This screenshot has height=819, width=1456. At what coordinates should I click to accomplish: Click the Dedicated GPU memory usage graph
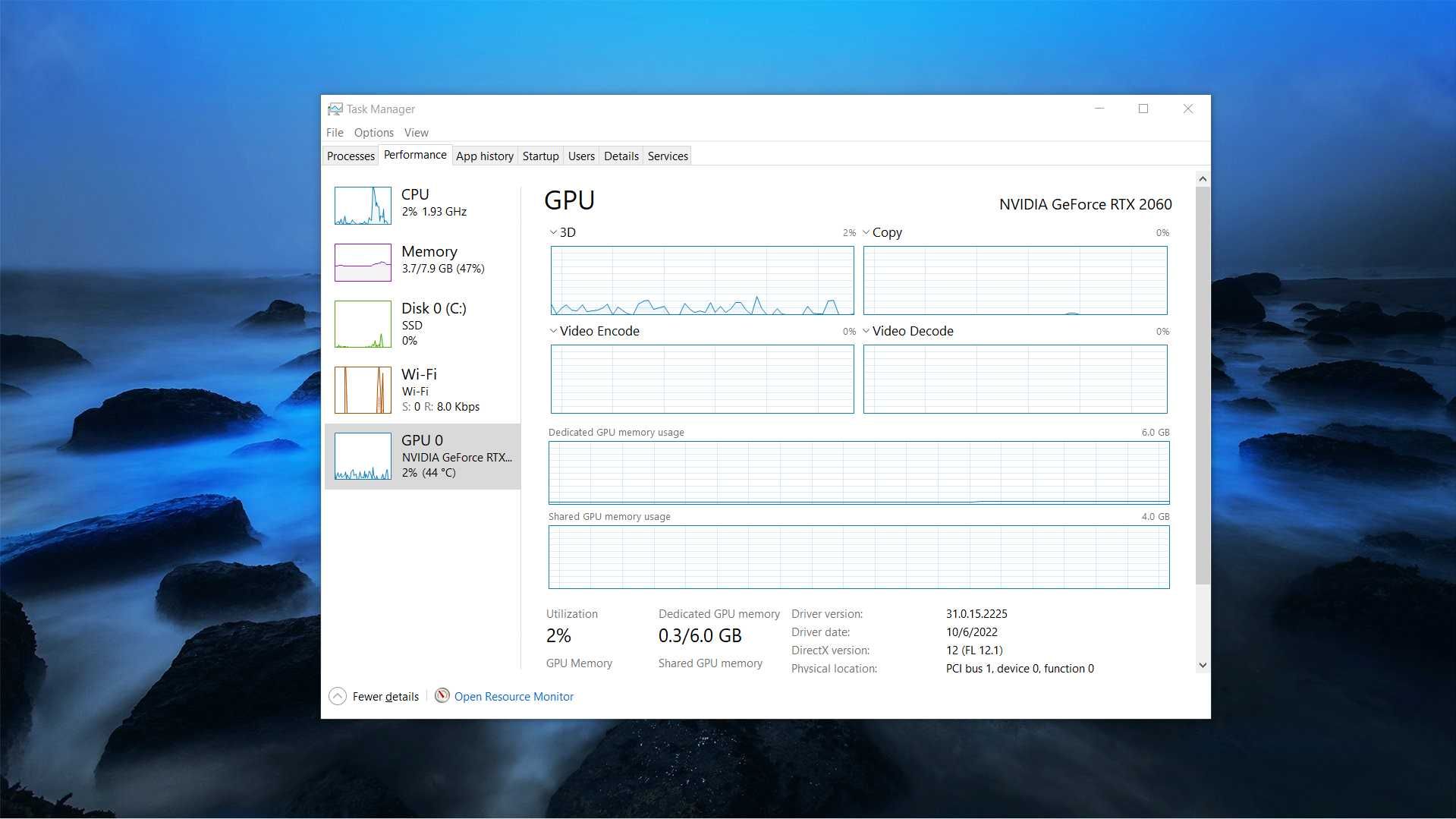(859, 472)
